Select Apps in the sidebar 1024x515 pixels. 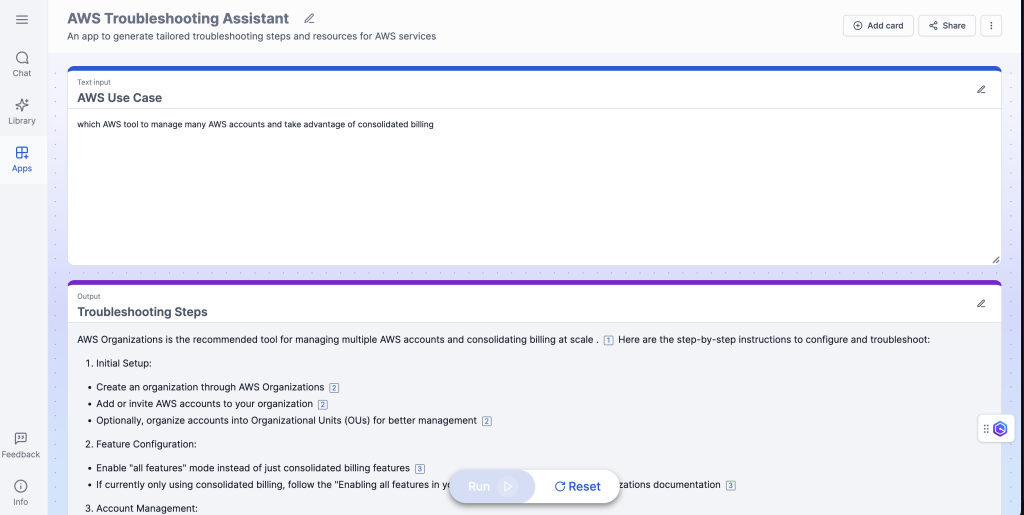(x=22, y=160)
